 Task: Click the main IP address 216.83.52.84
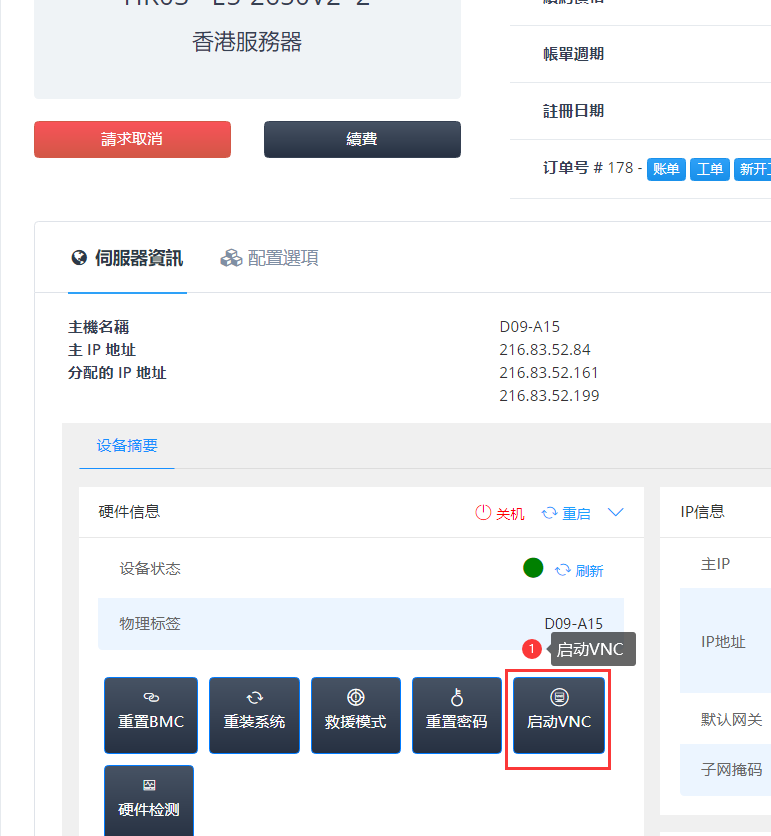545,350
